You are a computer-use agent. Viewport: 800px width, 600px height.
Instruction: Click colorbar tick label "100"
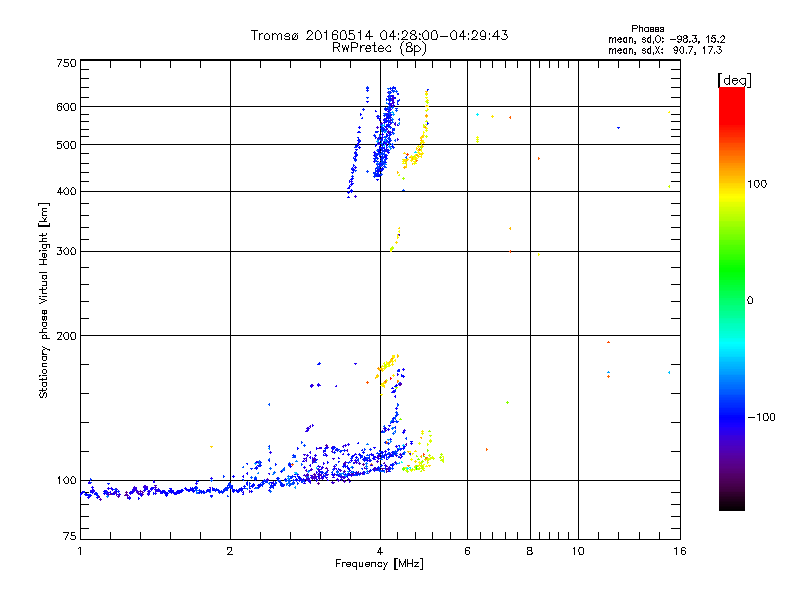pyautogui.click(x=757, y=184)
